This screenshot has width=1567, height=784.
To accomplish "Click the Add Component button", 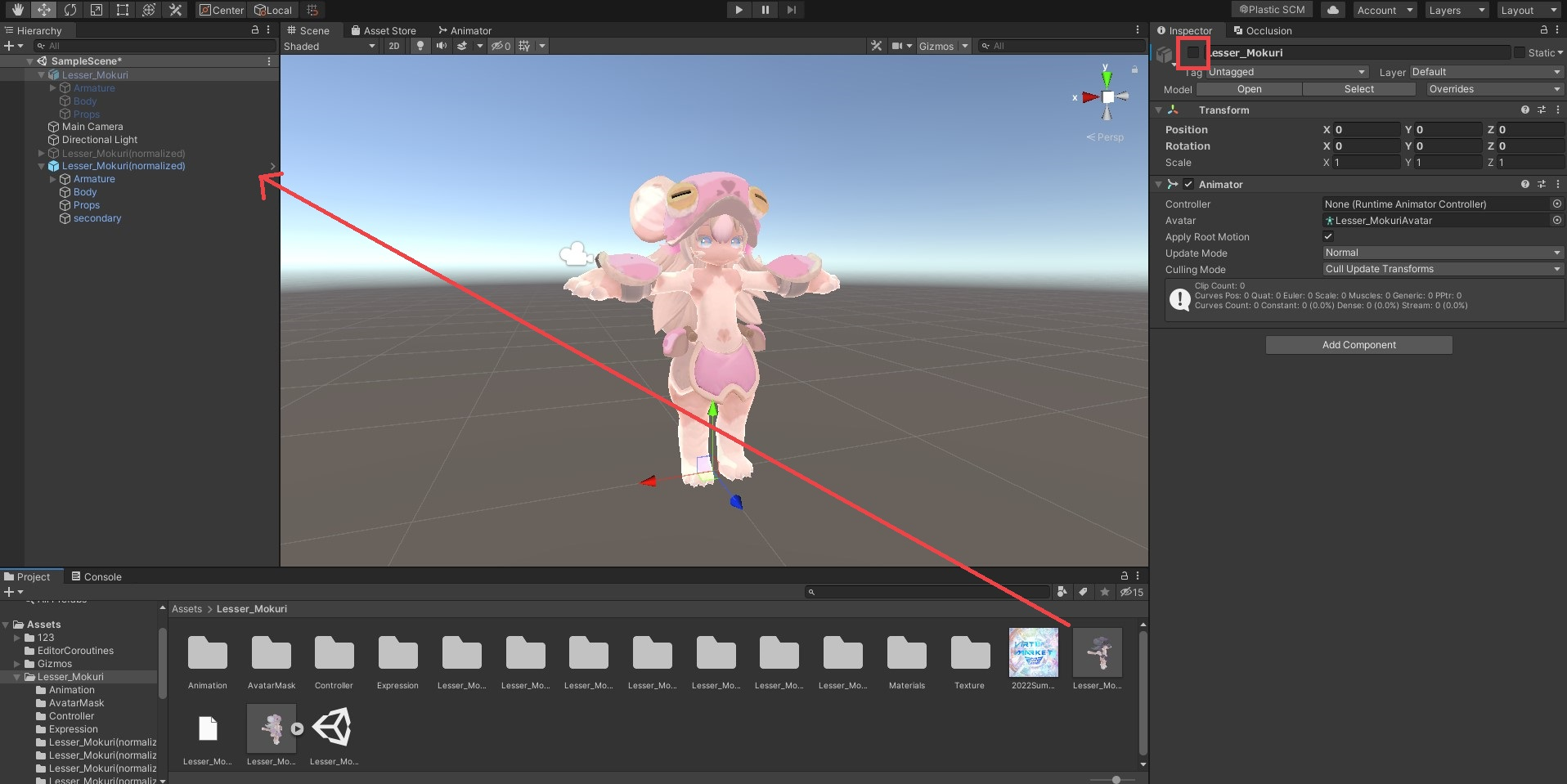I will tap(1358, 345).
